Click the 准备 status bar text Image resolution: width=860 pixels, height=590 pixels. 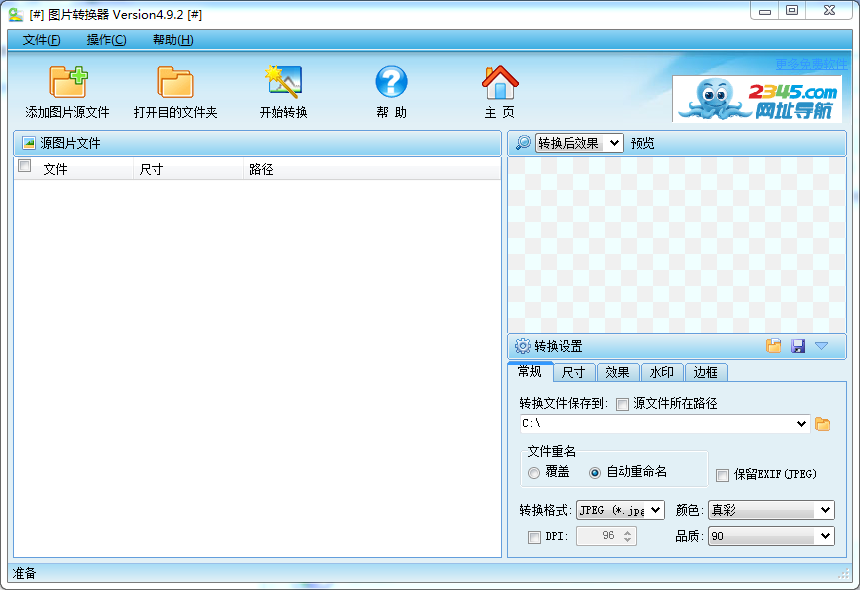pyautogui.click(x=24, y=574)
